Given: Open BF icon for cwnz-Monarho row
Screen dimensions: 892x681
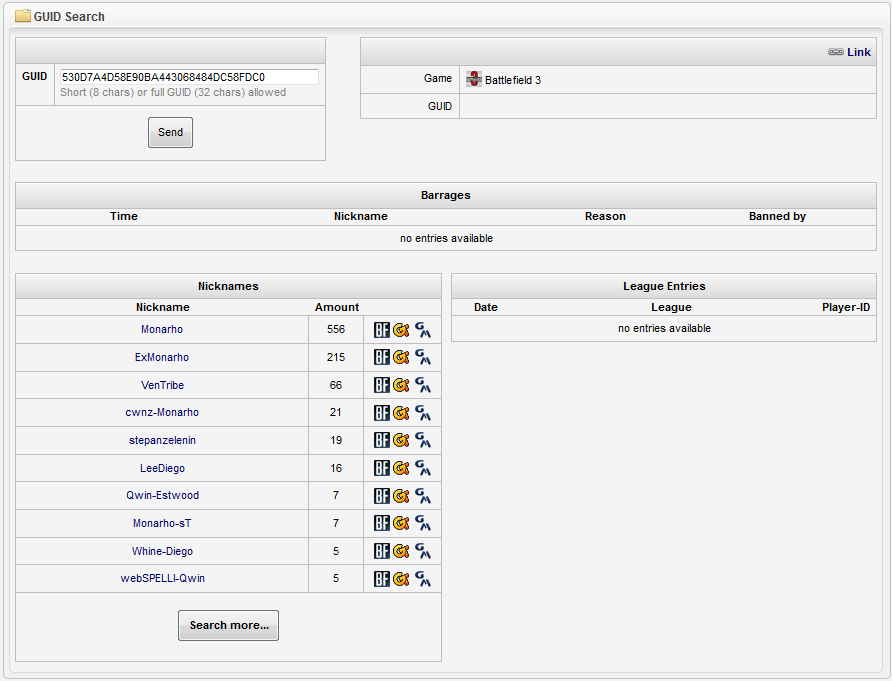Looking at the screenshot, I should 382,413.
